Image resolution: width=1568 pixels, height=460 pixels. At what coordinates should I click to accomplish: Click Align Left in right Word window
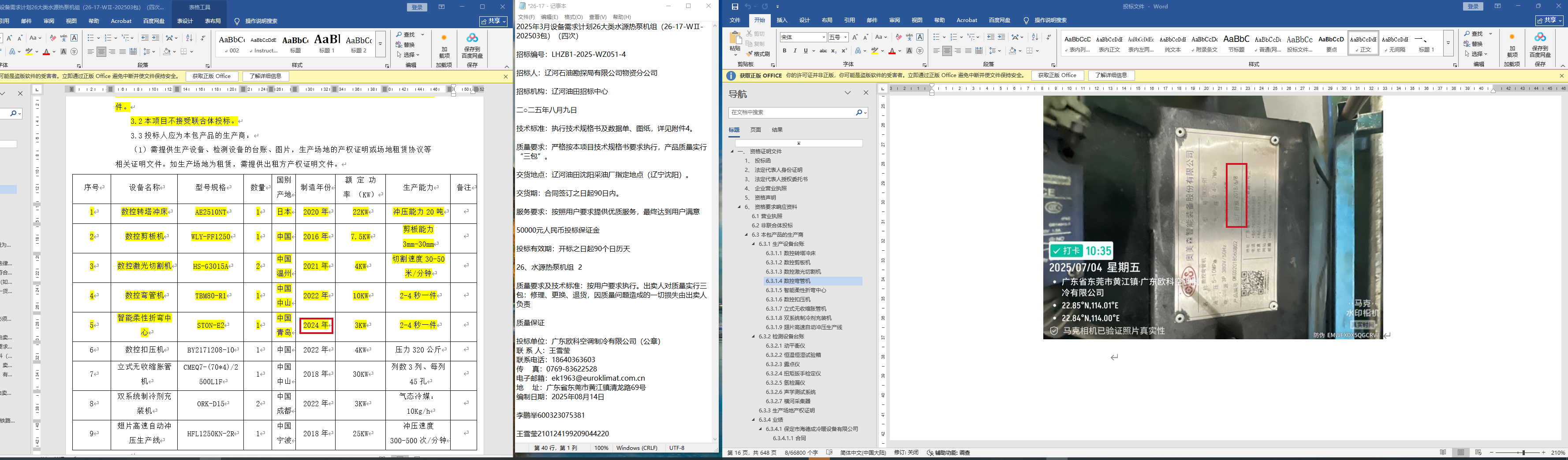click(937, 51)
